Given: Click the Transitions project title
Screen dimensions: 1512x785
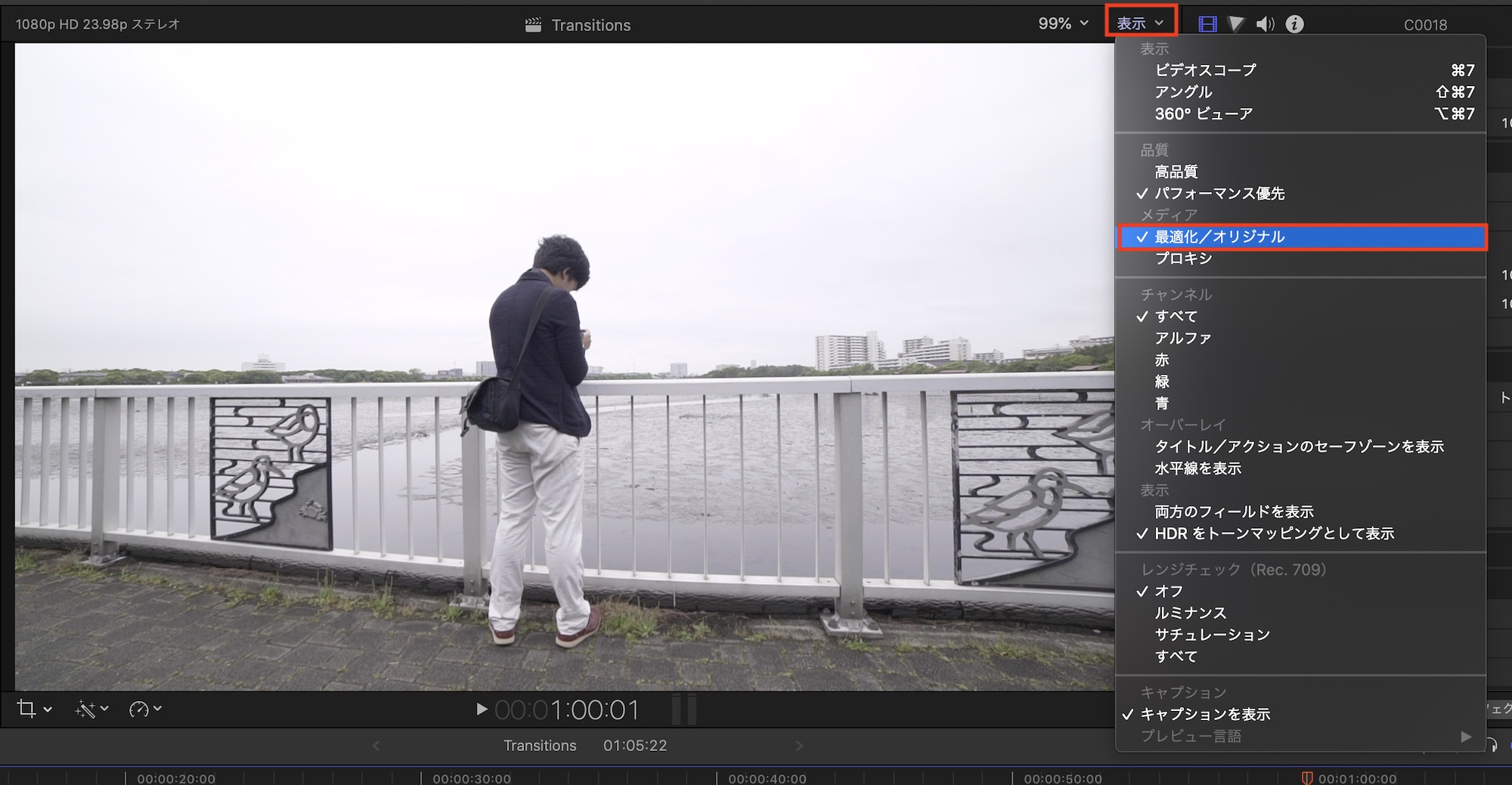Looking at the screenshot, I should [x=591, y=25].
